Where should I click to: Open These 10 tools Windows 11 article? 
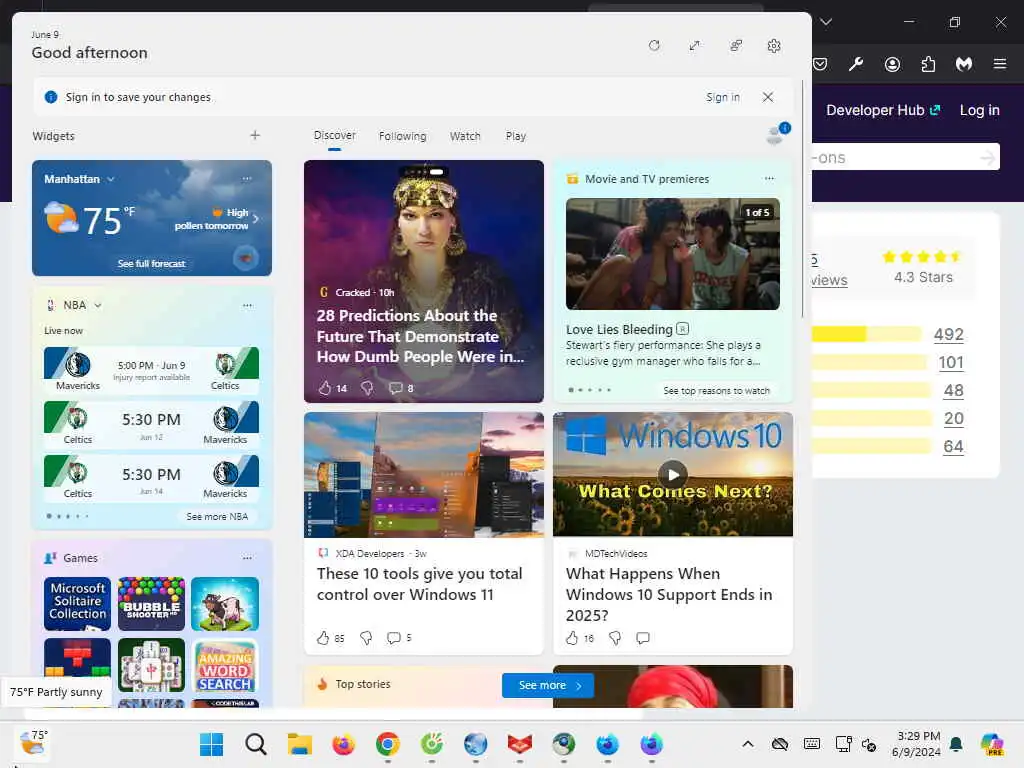(x=419, y=584)
